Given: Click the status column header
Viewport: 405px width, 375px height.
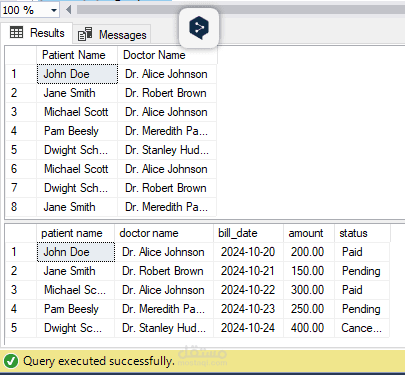Looking at the screenshot, I should coord(362,233).
